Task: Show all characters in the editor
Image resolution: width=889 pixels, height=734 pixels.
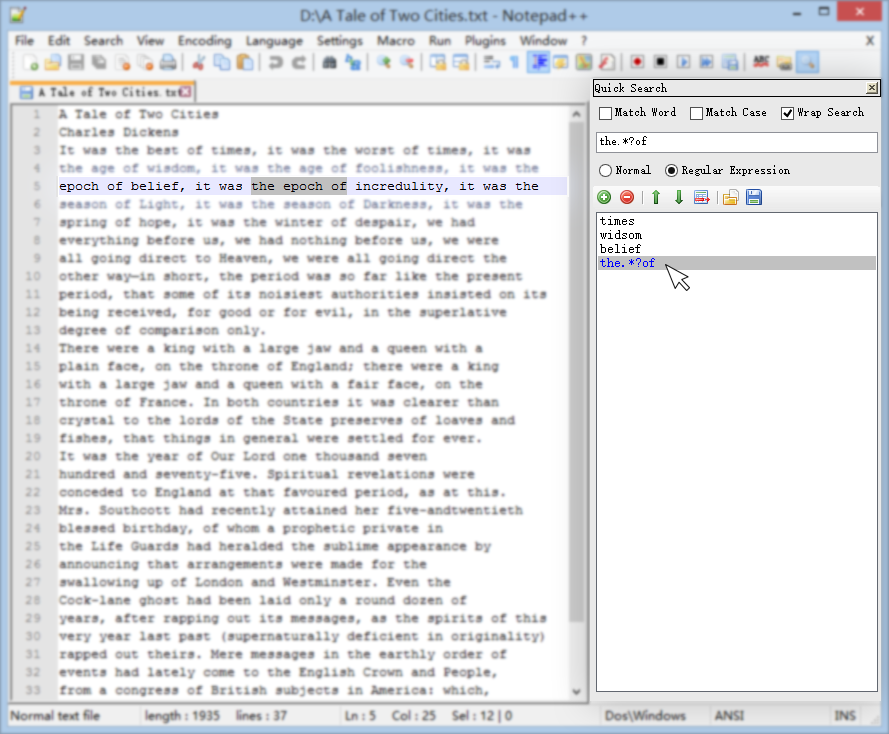Action: coord(514,62)
